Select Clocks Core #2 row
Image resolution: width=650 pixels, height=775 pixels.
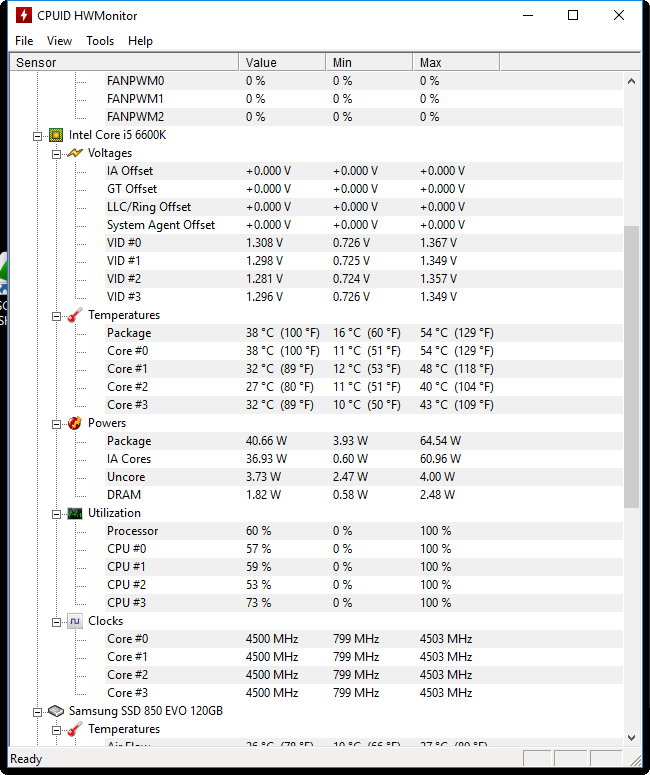[x=364, y=675]
